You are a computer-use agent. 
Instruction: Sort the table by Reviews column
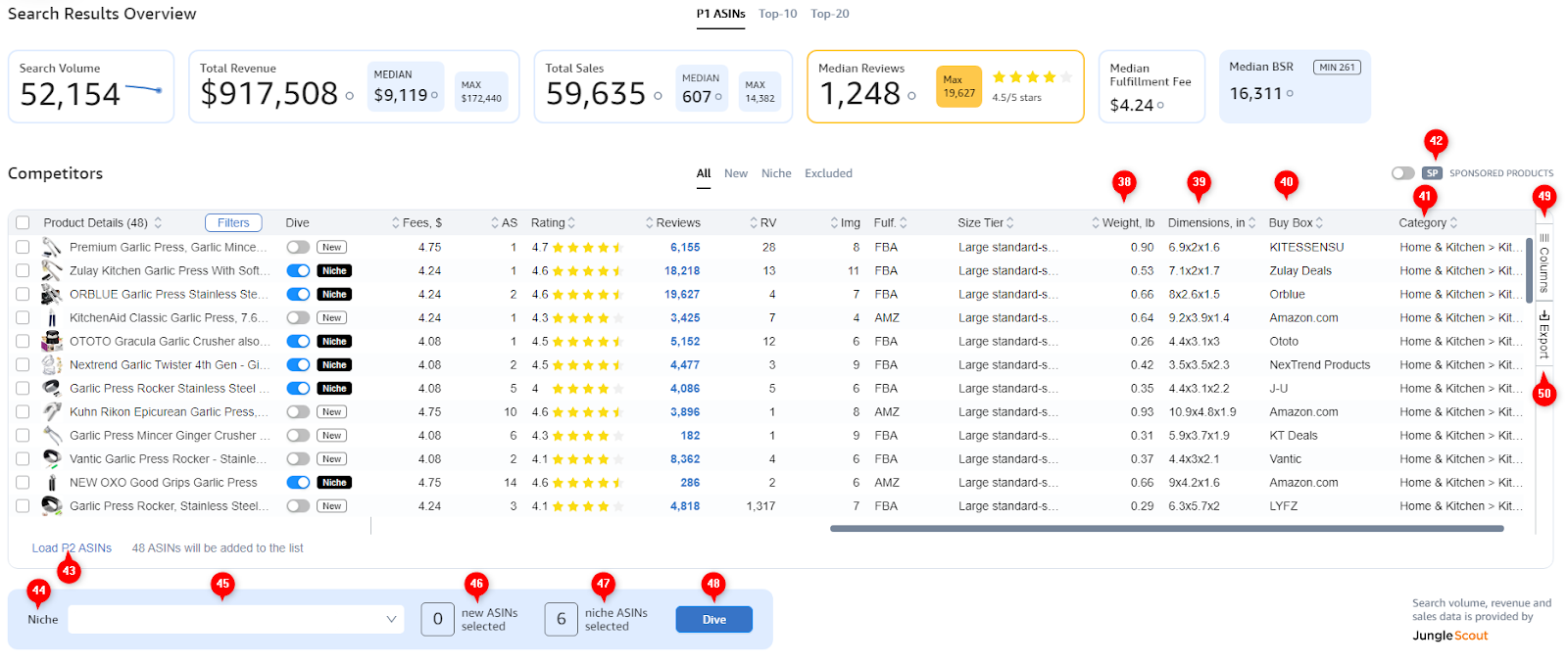coord(672,223)
